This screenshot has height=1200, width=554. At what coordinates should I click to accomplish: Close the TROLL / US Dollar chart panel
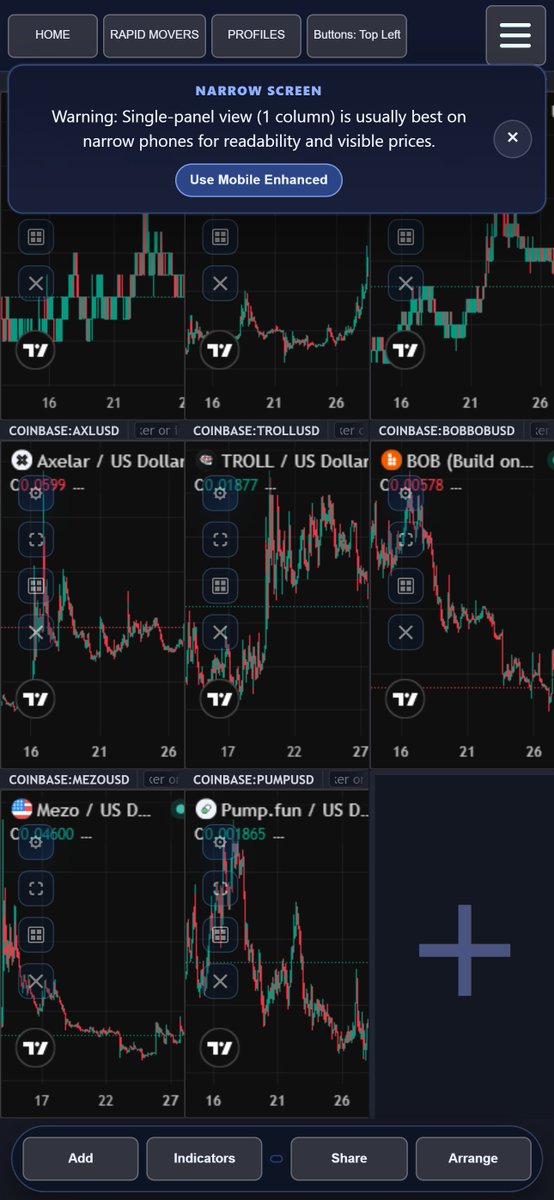[x=220, y=632]
